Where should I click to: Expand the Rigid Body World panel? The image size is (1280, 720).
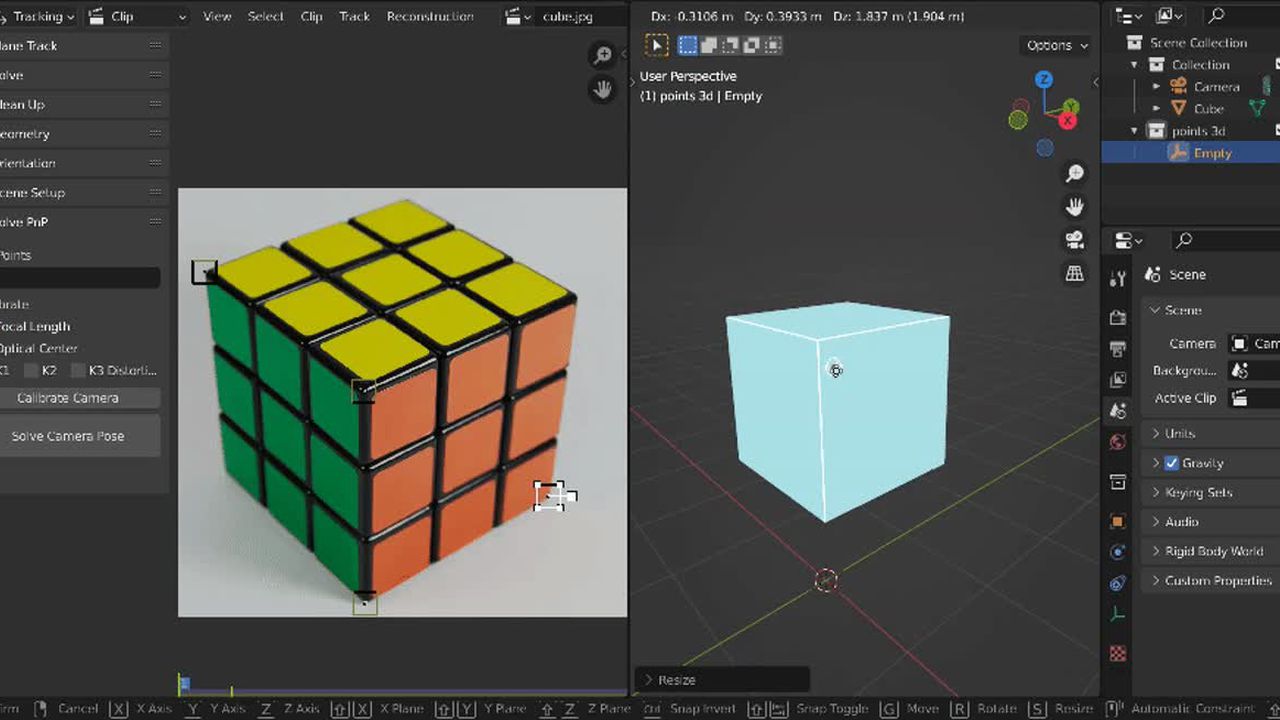(x=1213, y=551)
